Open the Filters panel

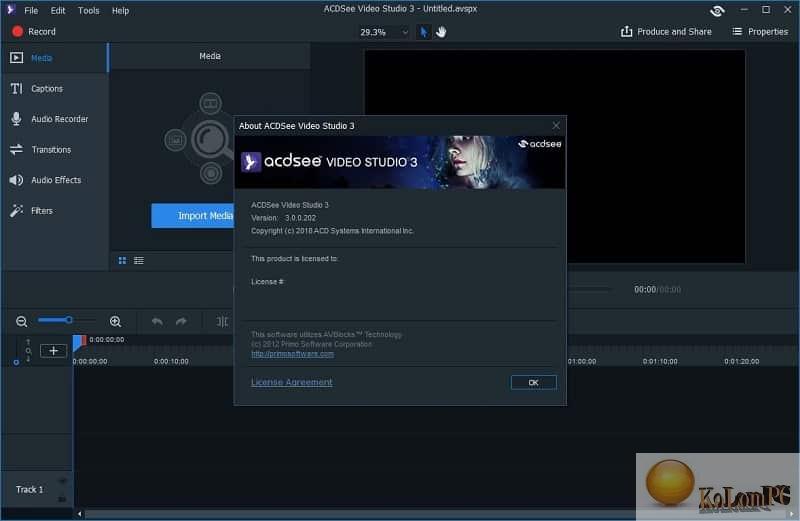click(54, 211)
